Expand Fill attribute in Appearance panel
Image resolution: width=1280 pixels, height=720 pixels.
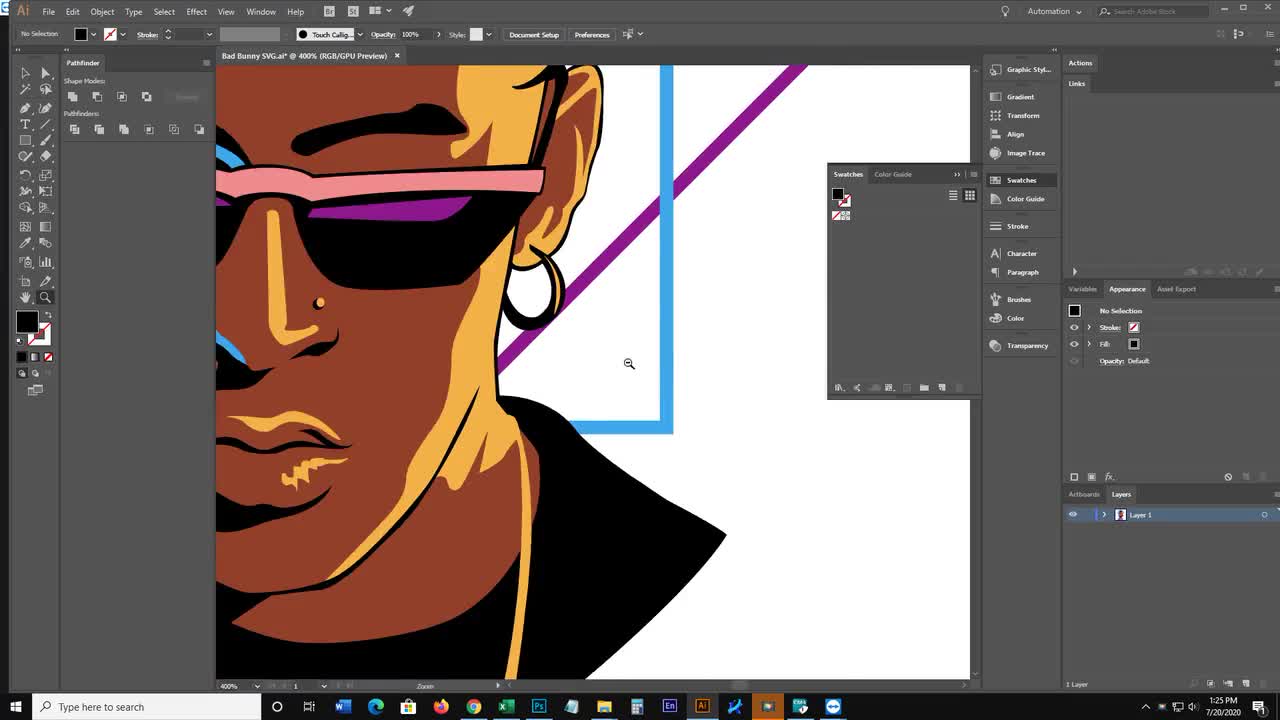click(x=1089, y=344)
